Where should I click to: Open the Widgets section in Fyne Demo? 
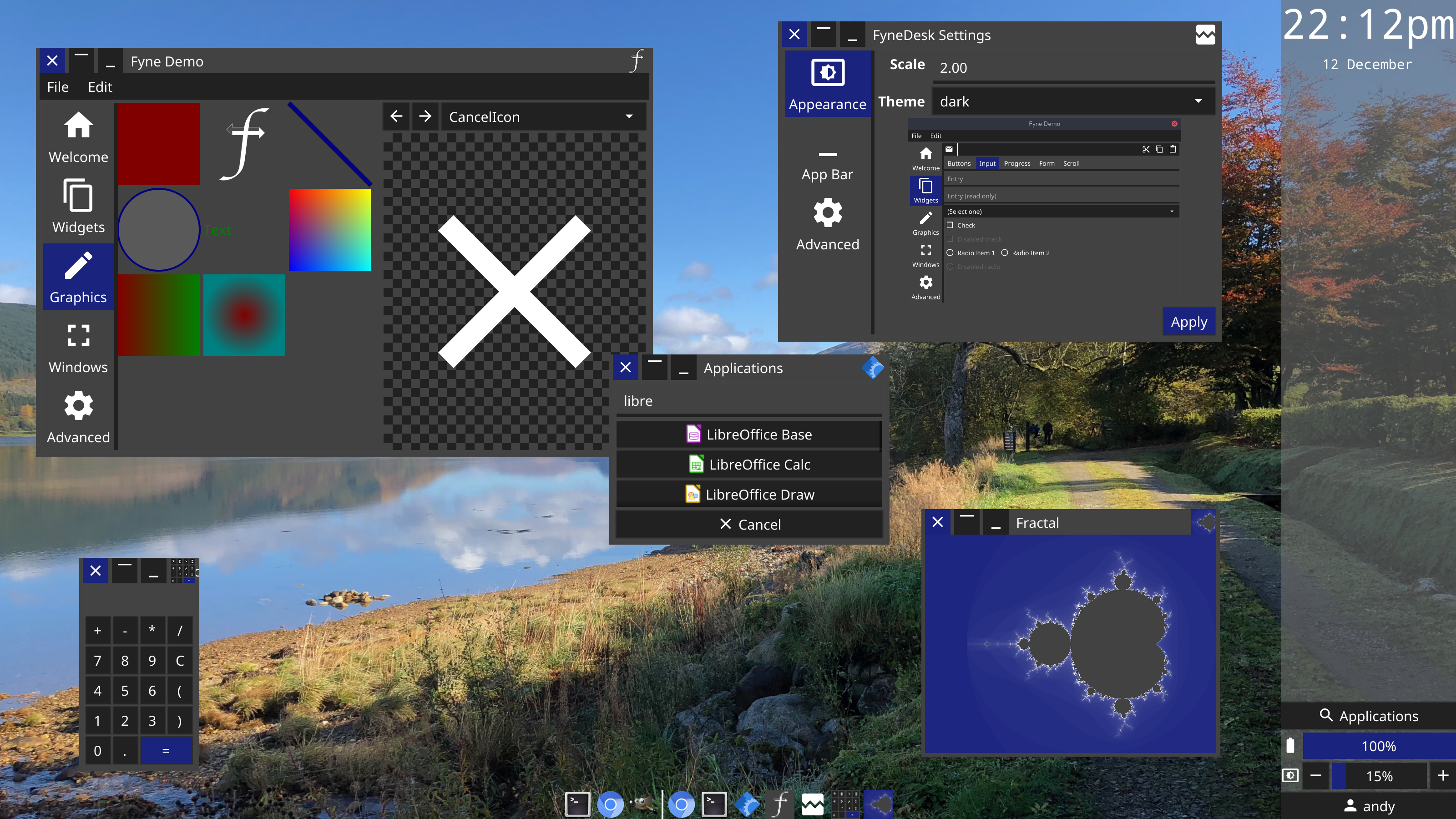tap(78, 207)
